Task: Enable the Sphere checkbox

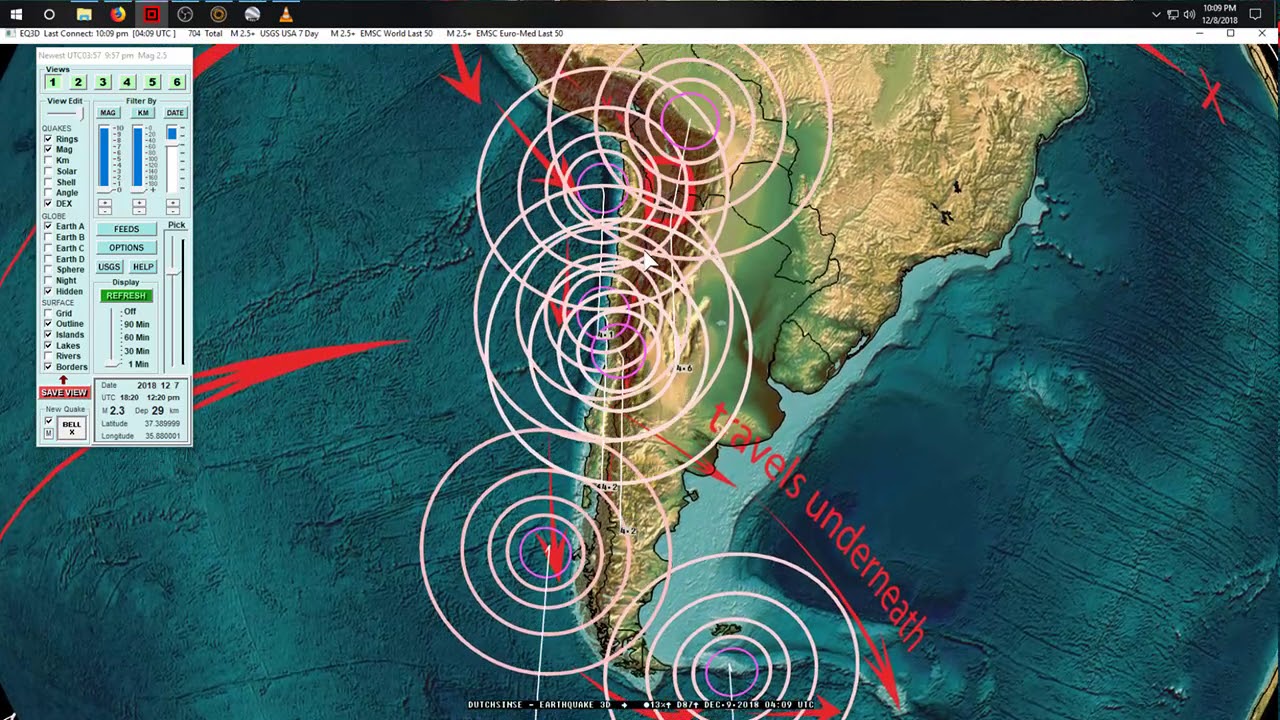Action: click(x=48, y=269)
